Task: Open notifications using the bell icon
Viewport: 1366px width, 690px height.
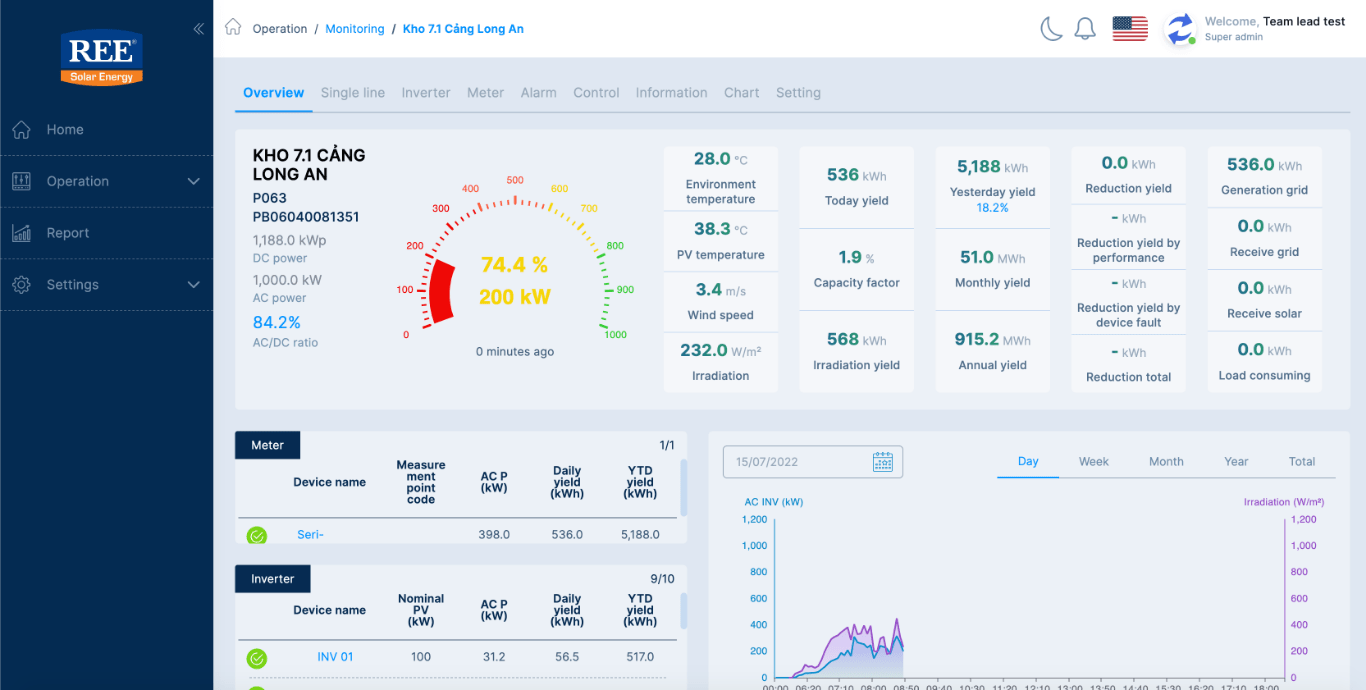Action: (x=1085, y=29)
